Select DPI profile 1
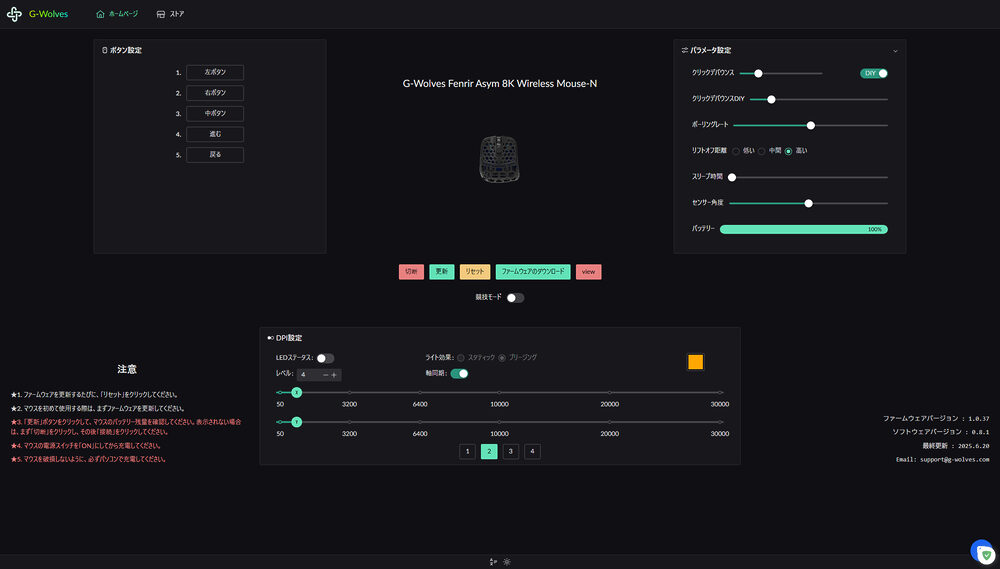Screen dimensions: 1000x569 (x=467, y=452)
